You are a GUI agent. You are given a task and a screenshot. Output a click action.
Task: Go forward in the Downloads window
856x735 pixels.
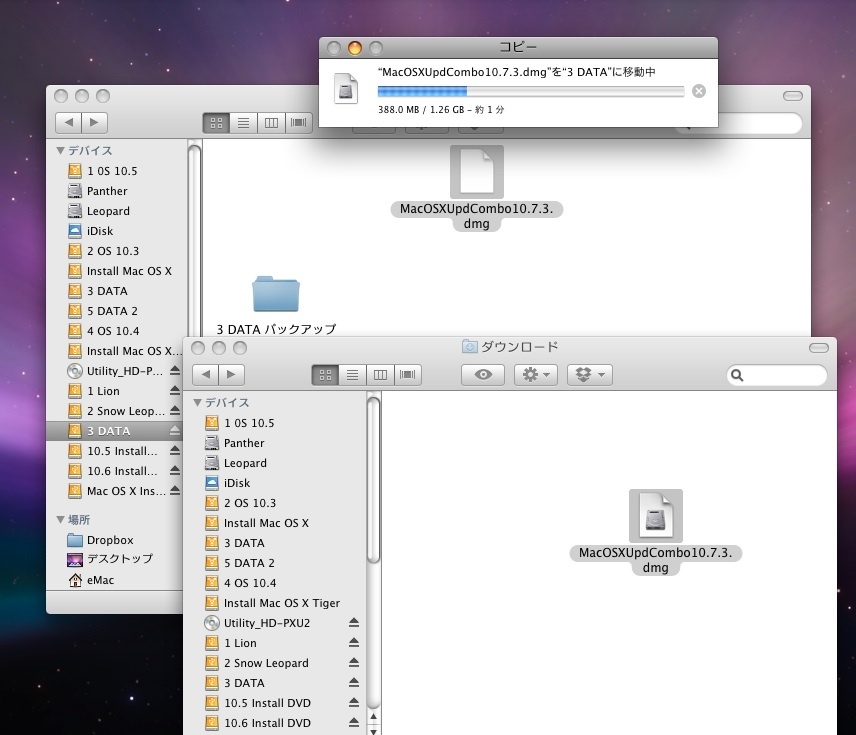pyautogui.click(x=231, y=375)
